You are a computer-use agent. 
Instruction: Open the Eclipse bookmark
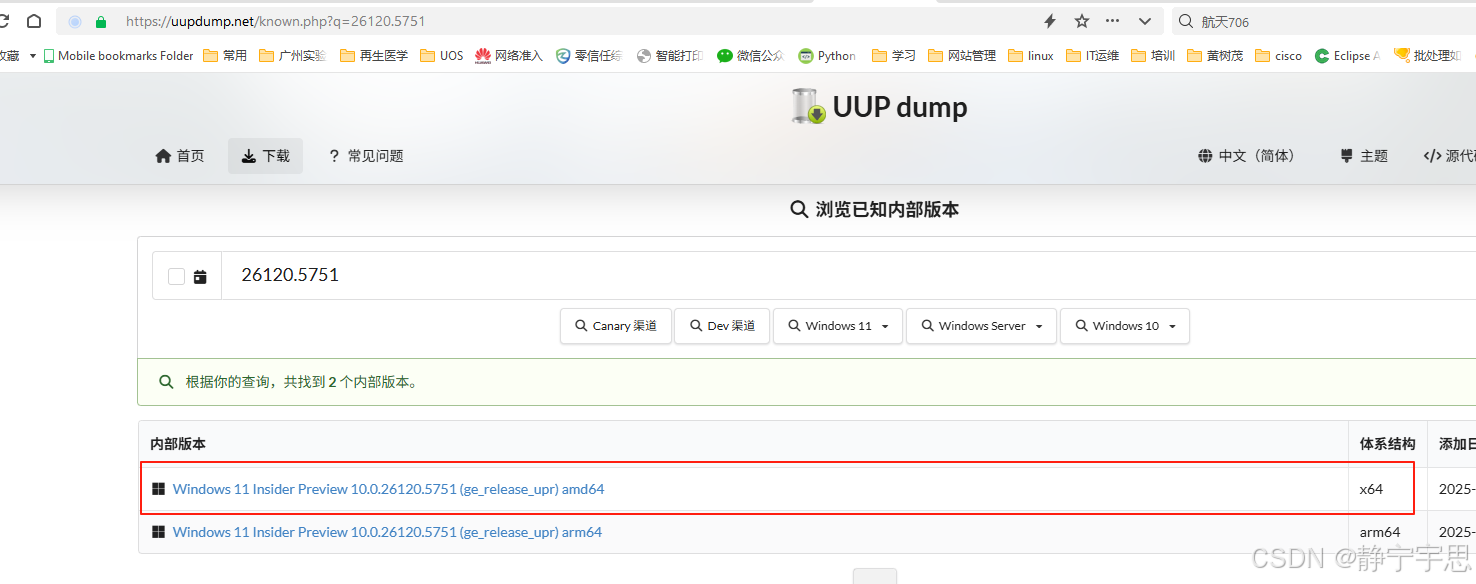[1348, 56]
